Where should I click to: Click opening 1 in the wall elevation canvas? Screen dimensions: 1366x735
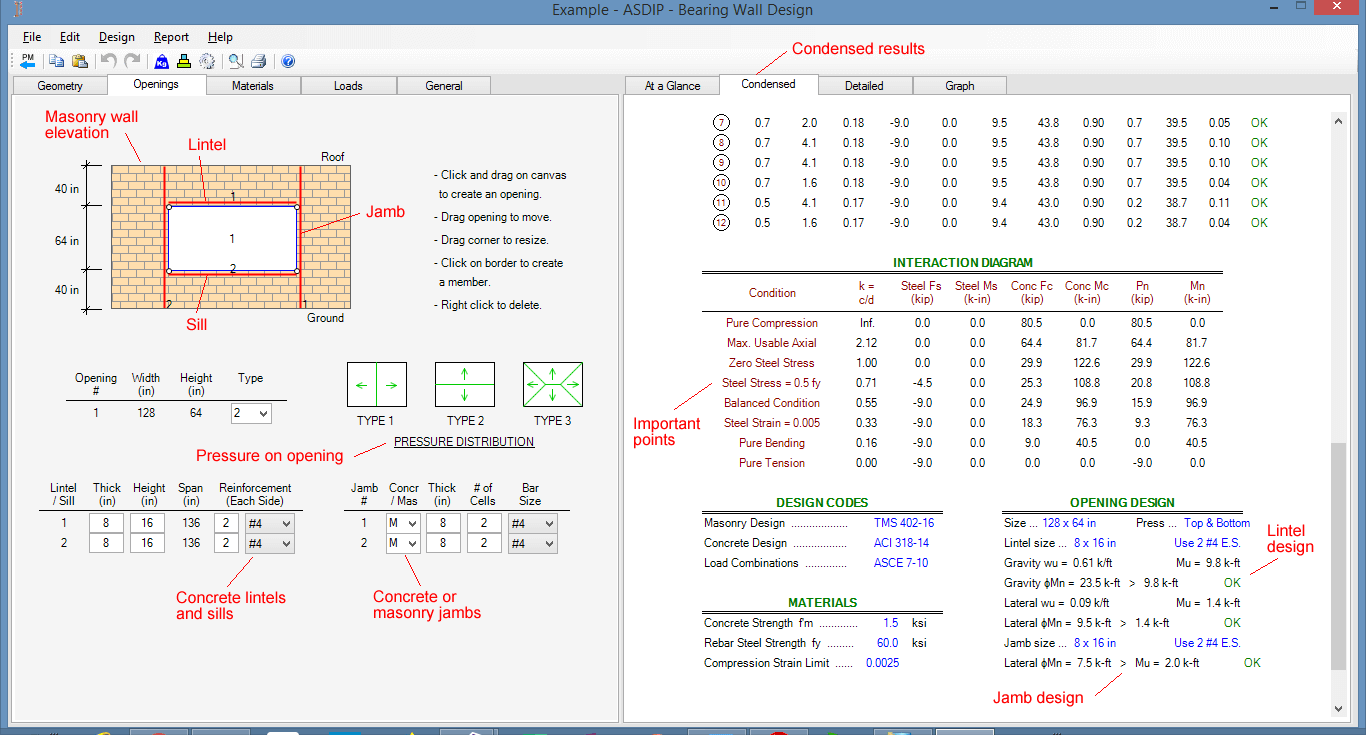tap(232, 238)
